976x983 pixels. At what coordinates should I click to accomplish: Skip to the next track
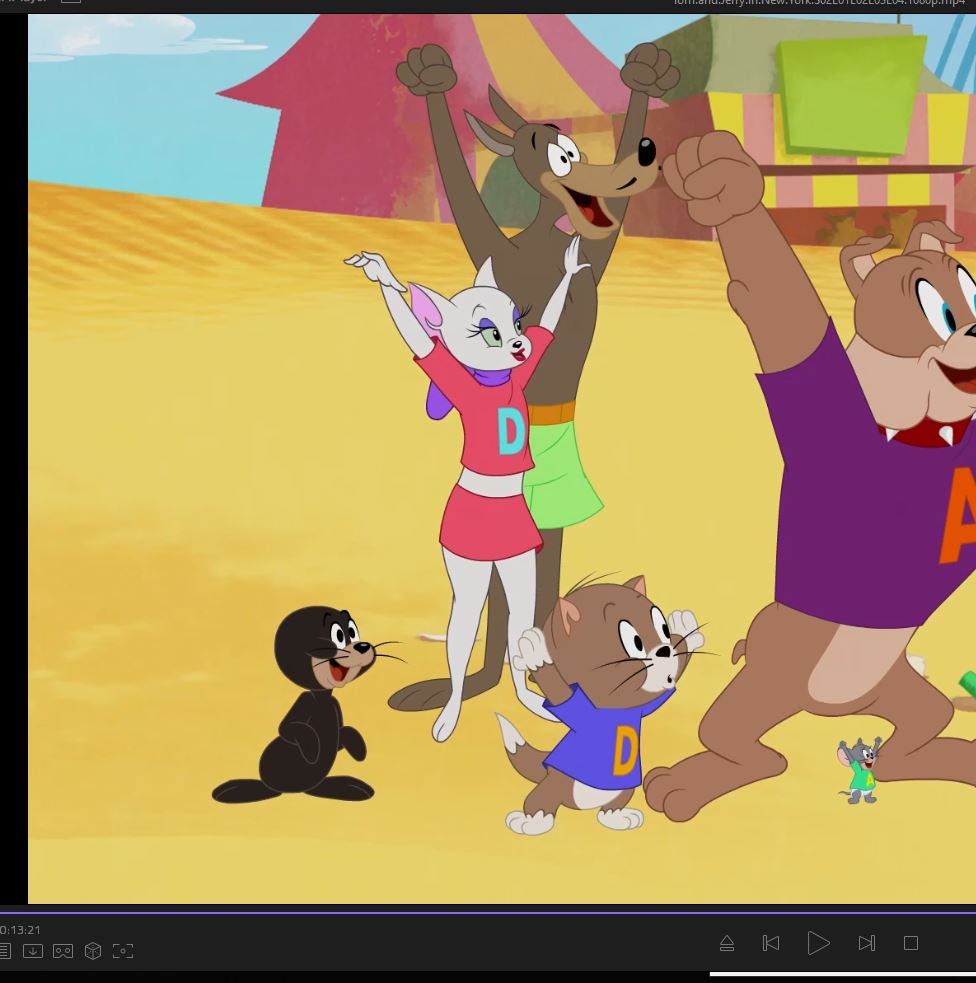(866, 943)
